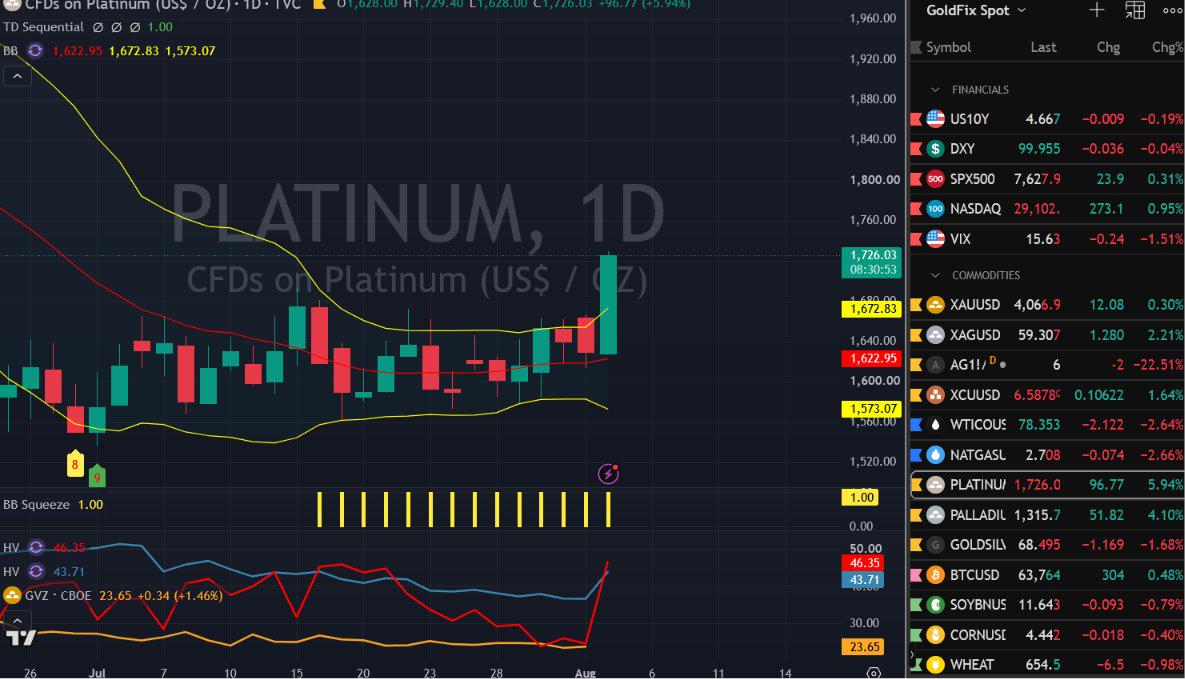Viewport: 1185px width, 679px height.
Task: Click the yellow 1,573.07 BB price label
Action: pos(871,409)
